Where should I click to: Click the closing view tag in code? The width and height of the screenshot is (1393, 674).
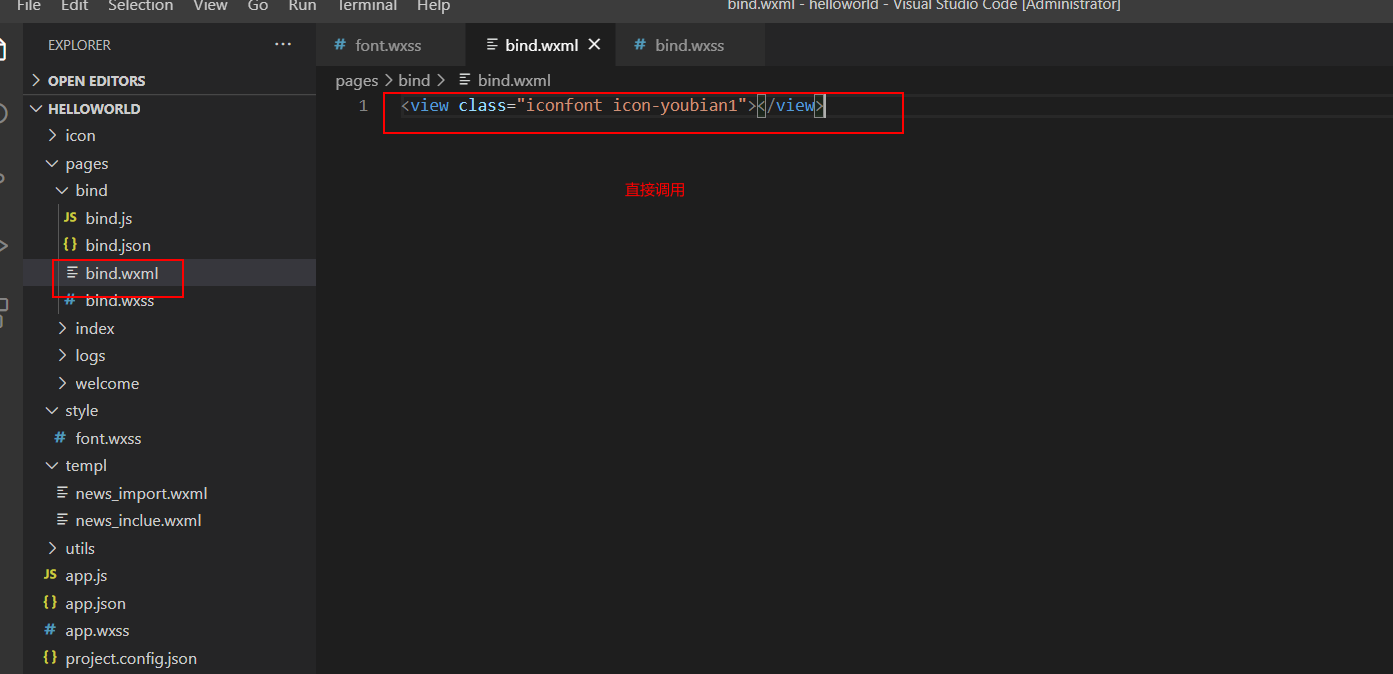click(790, 106)
